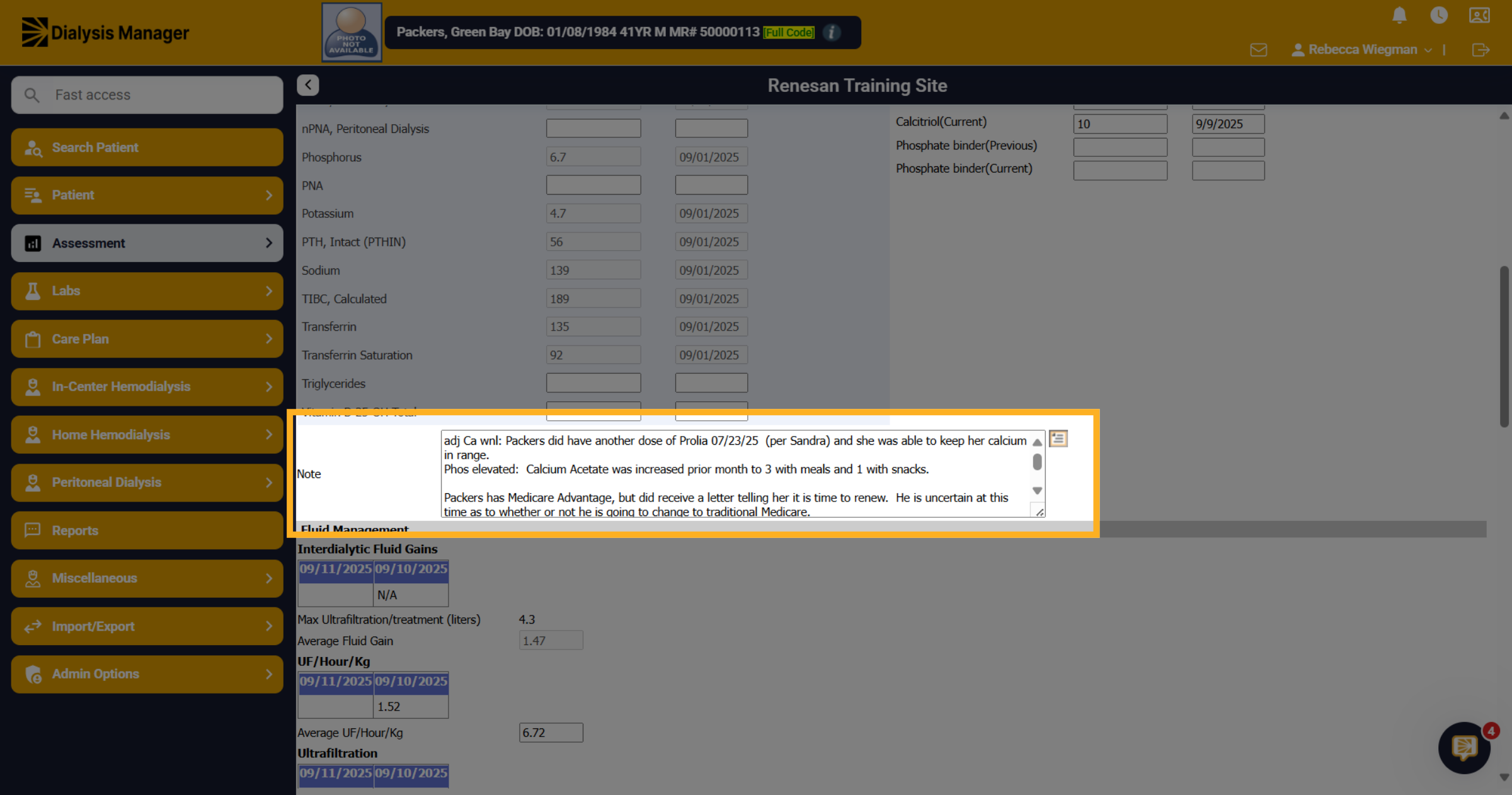Click the patient photo thumbnail
Viewport: 1512px width, 795px height.
coord(352,32)
